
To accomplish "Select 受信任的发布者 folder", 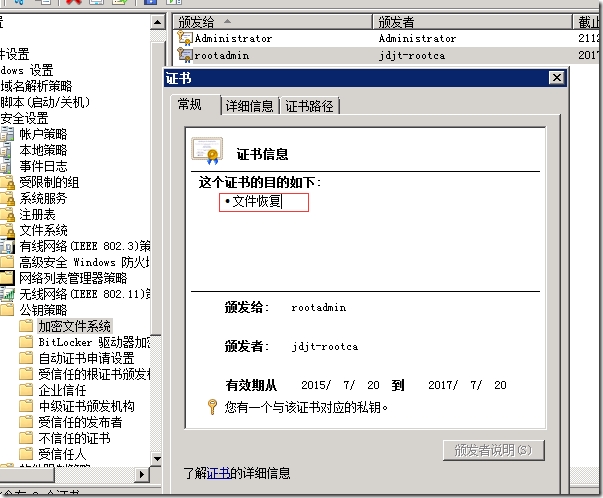I will coord(80,422).
